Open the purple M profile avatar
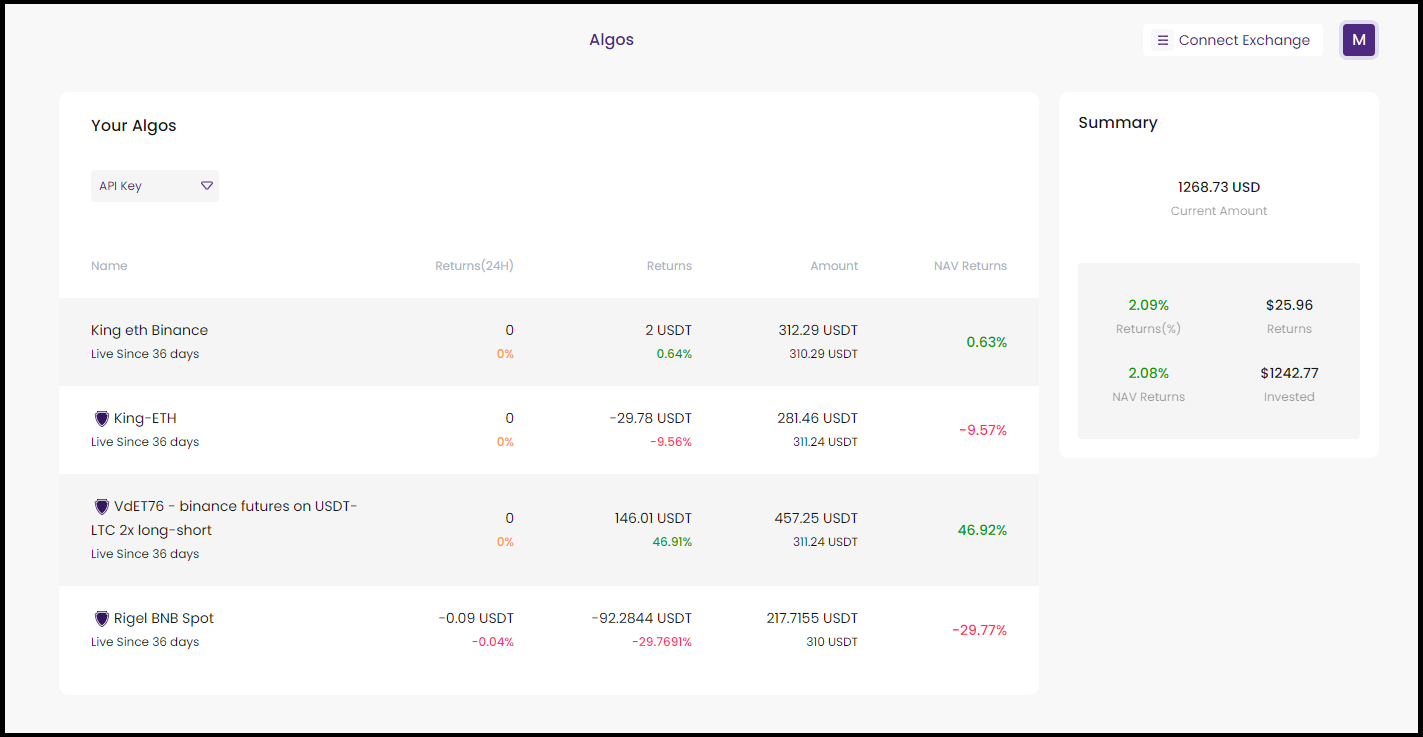The width and height of the screenshot is (1423, 737). pyautogui.click(x=1358, y=40)
